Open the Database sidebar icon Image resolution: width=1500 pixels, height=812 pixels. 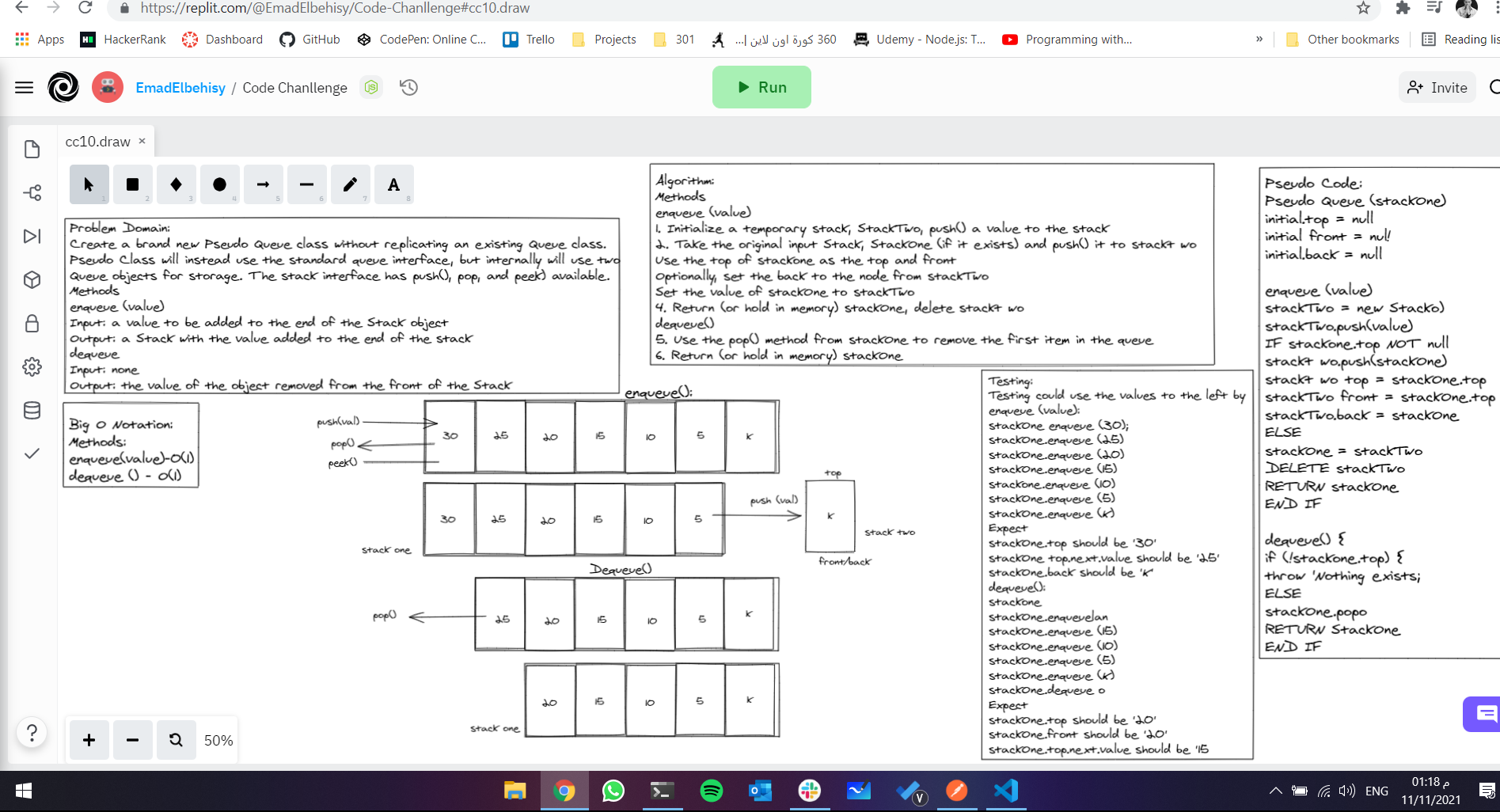[32, 410]
